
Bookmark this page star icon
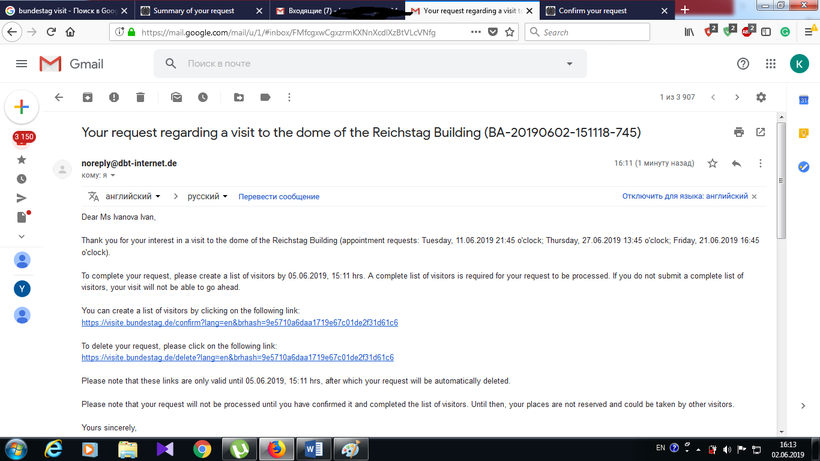click(x=510, y=32)
